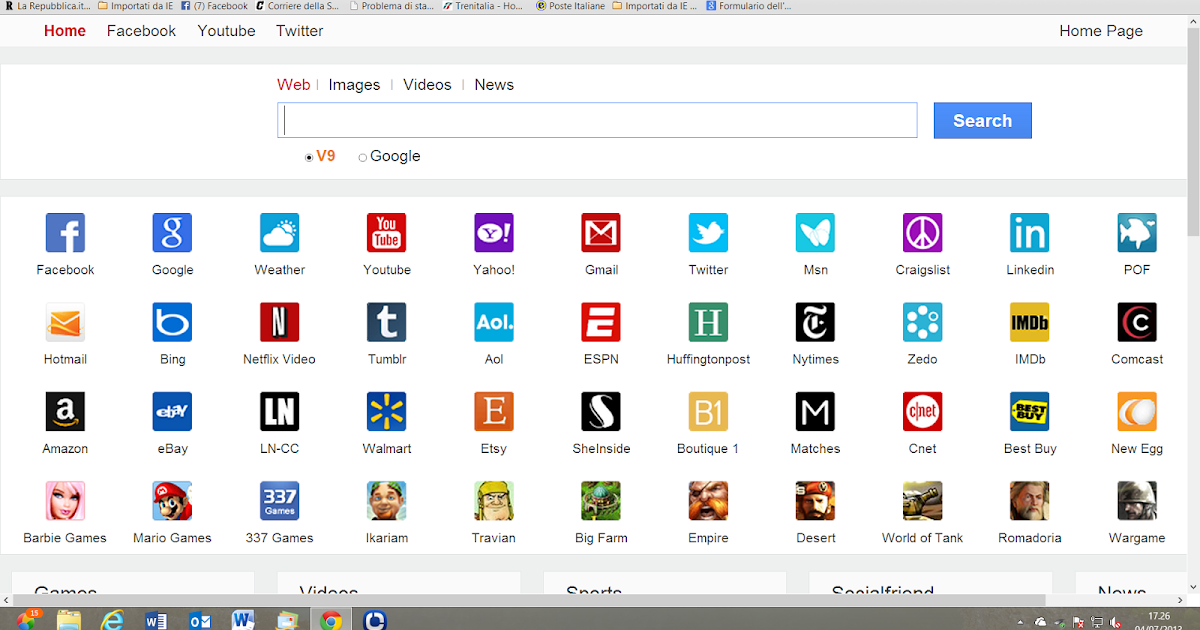Open the Amazon shortcut icon
This screenshot has width=1200, height=630.
click(x=65, y=411)
